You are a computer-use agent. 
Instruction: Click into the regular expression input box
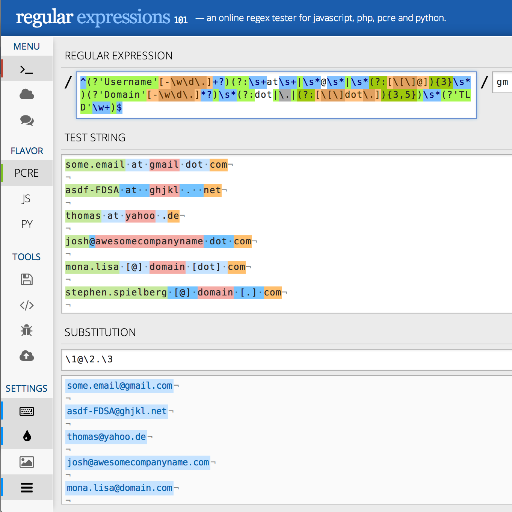pyautogui.click(x=276, y=95)
